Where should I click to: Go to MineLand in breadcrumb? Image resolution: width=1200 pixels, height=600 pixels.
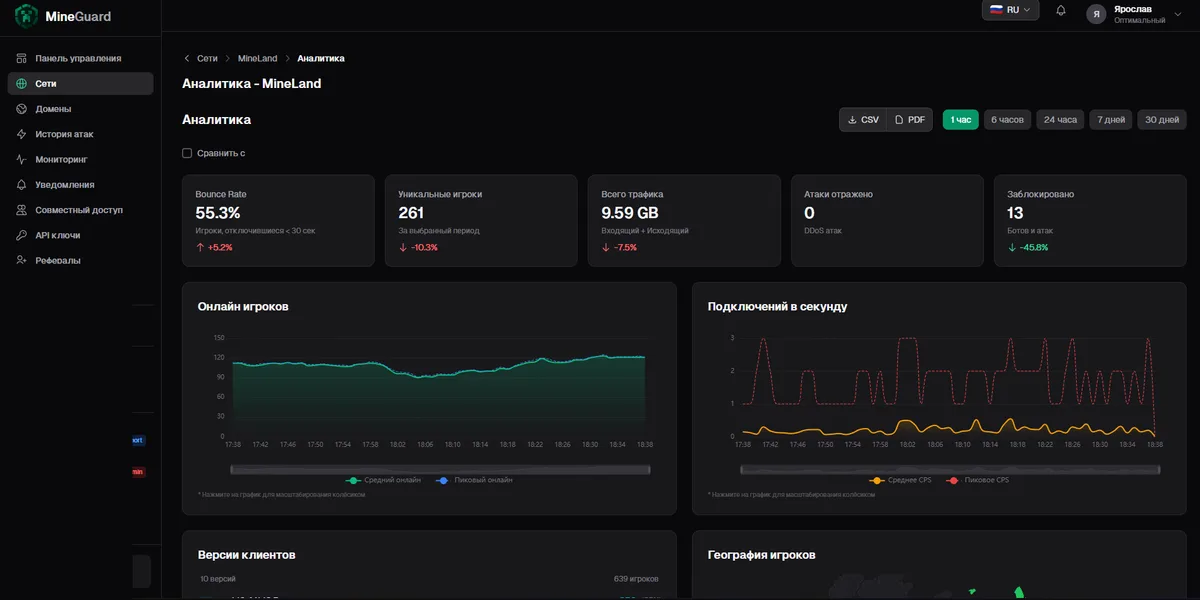[258, 59]
